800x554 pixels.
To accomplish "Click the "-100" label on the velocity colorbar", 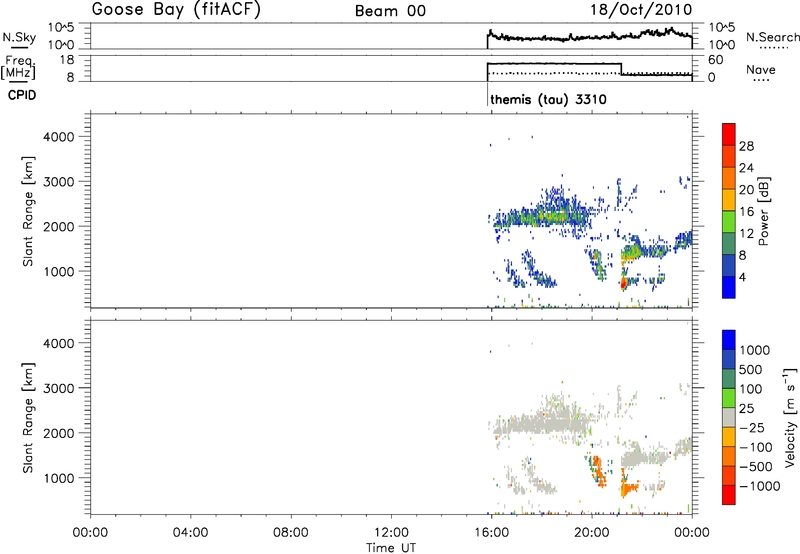I will (x=756, y=447).
